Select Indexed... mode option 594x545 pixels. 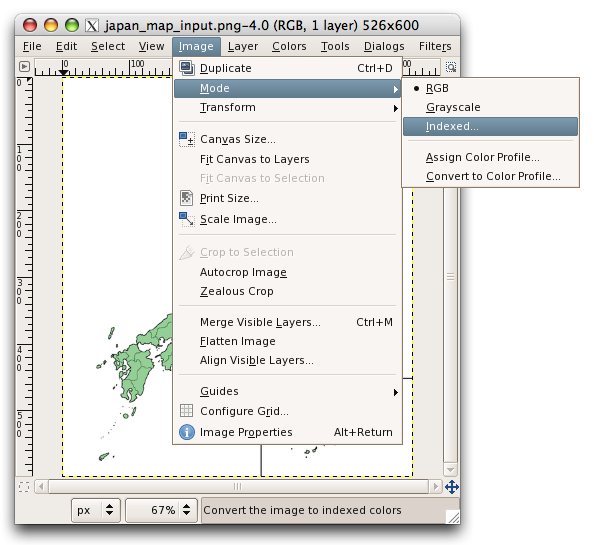click(490, 126)
